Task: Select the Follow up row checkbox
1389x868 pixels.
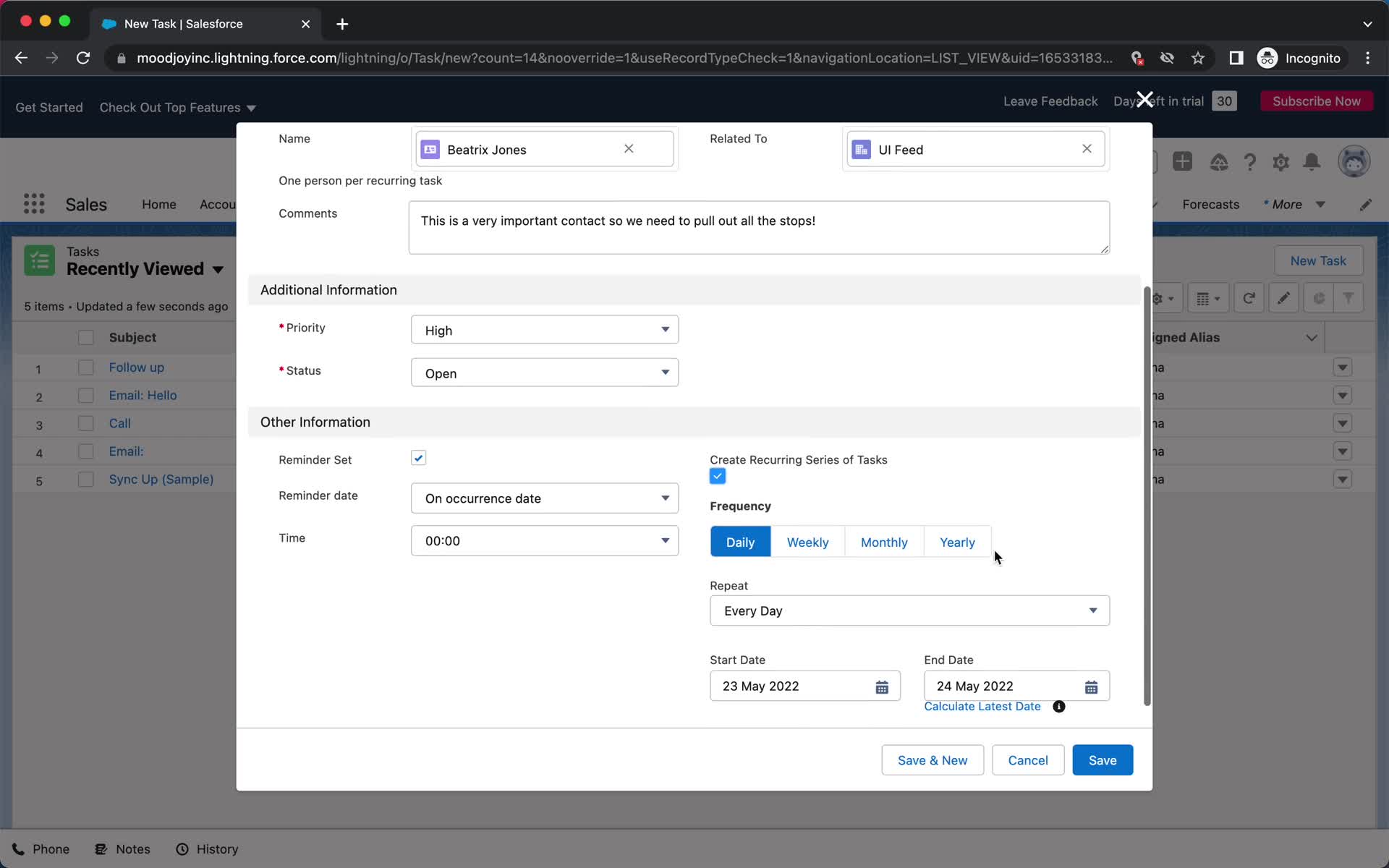Action: click(x=85, y=367)
